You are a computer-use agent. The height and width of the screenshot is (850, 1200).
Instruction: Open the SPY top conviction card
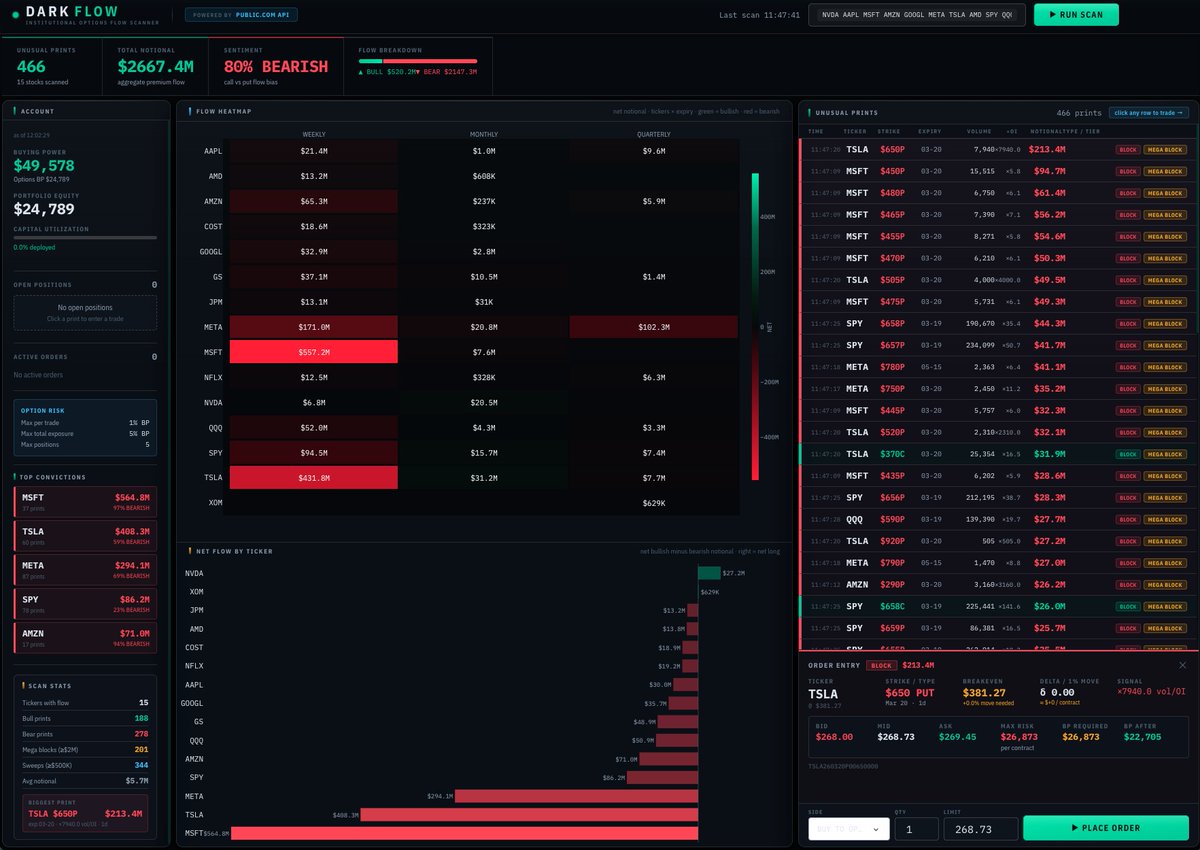point(85,603)
